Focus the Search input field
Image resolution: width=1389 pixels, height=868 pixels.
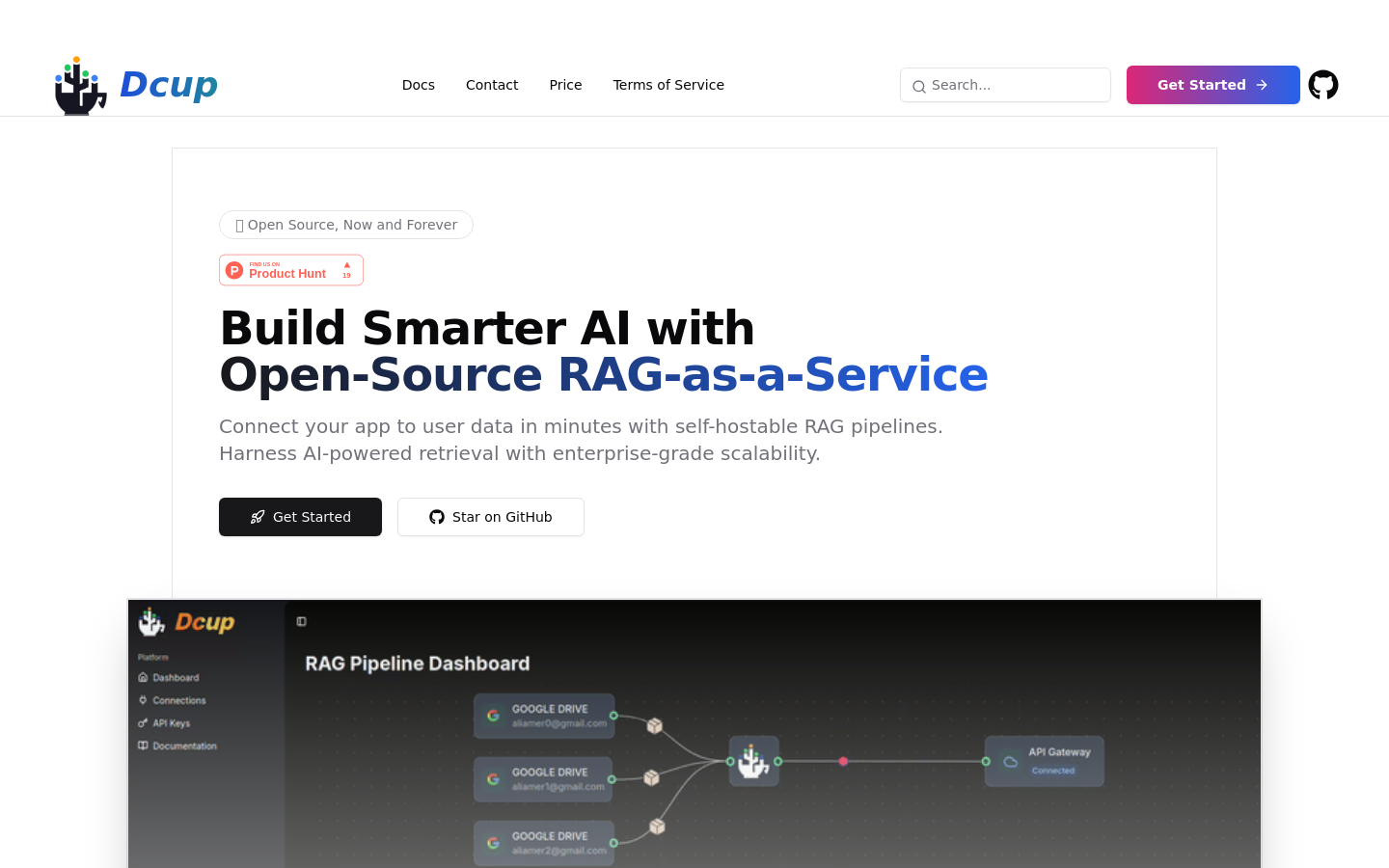[1005, 85]
